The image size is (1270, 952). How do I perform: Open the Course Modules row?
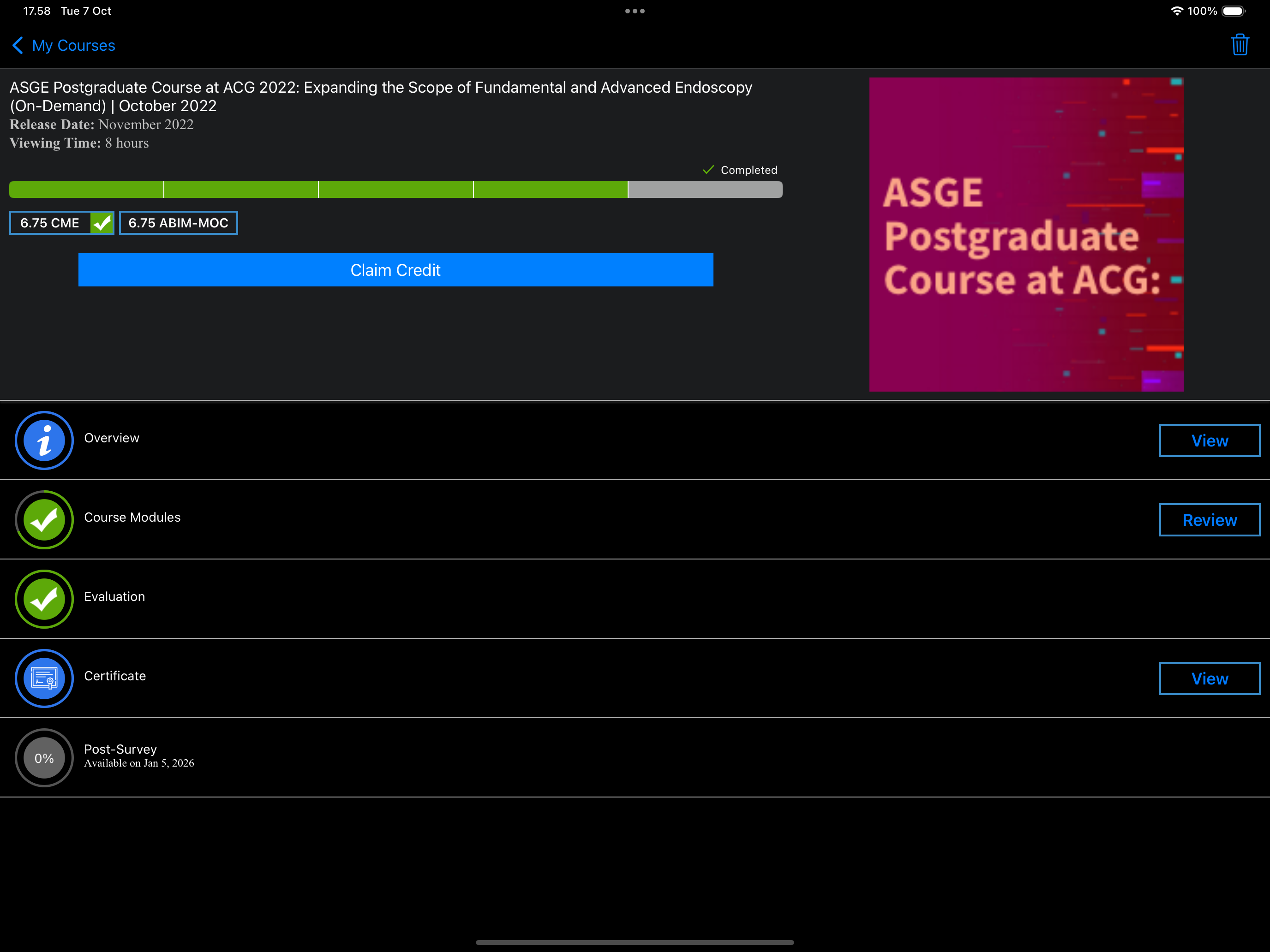pos(635,519)
